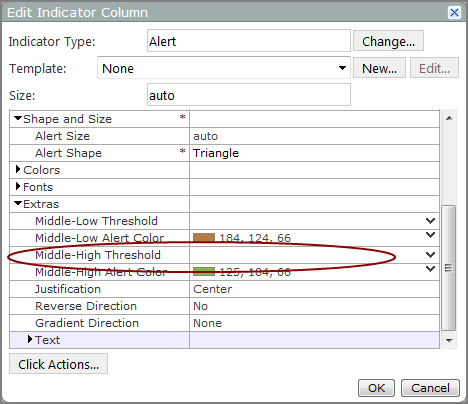Select the Justification value Center
Image resolution: width=468 pixels, height=404 pixels.
point(213,289)
